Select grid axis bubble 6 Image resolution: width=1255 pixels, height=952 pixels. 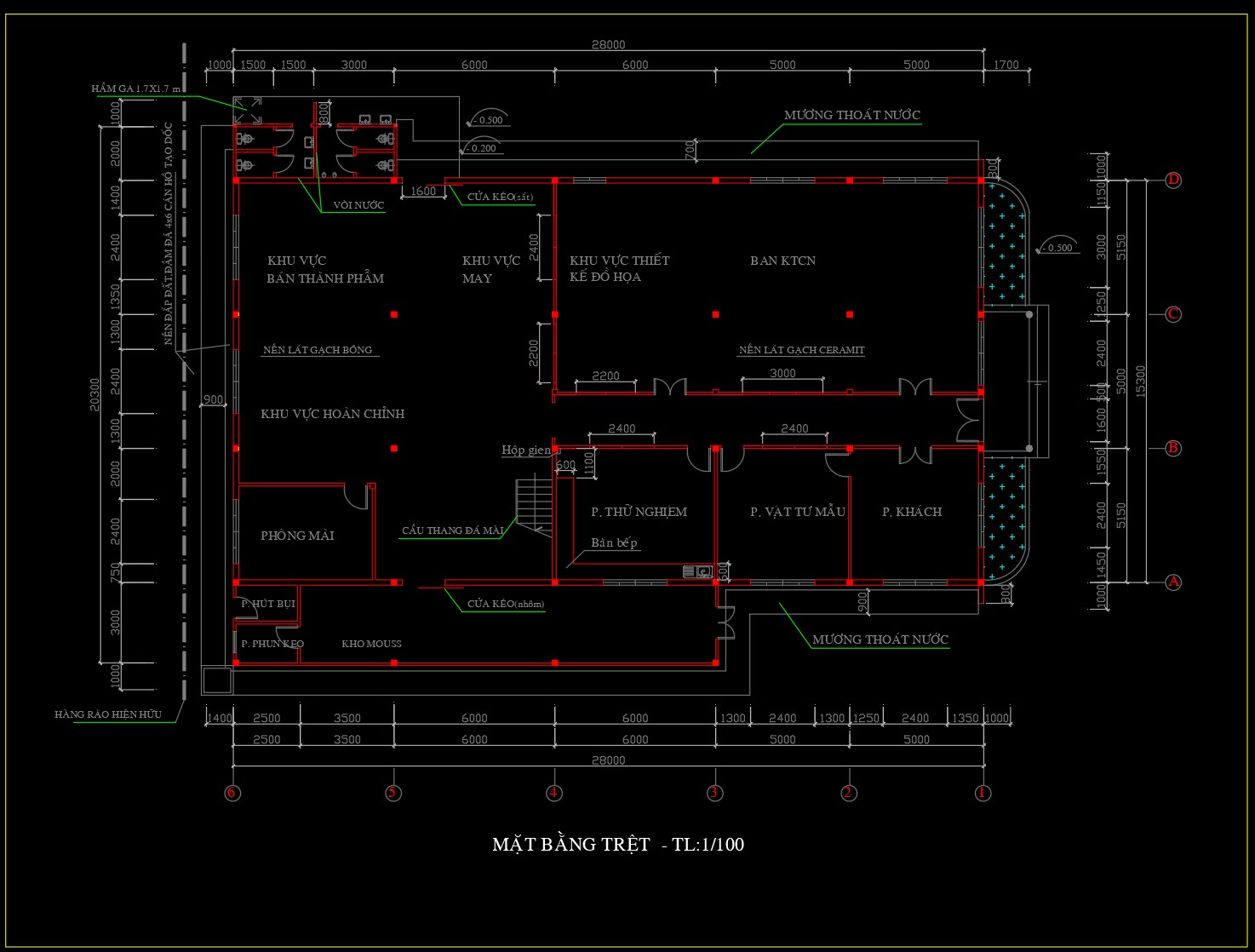pyautogui.click(x=232, y=793)
